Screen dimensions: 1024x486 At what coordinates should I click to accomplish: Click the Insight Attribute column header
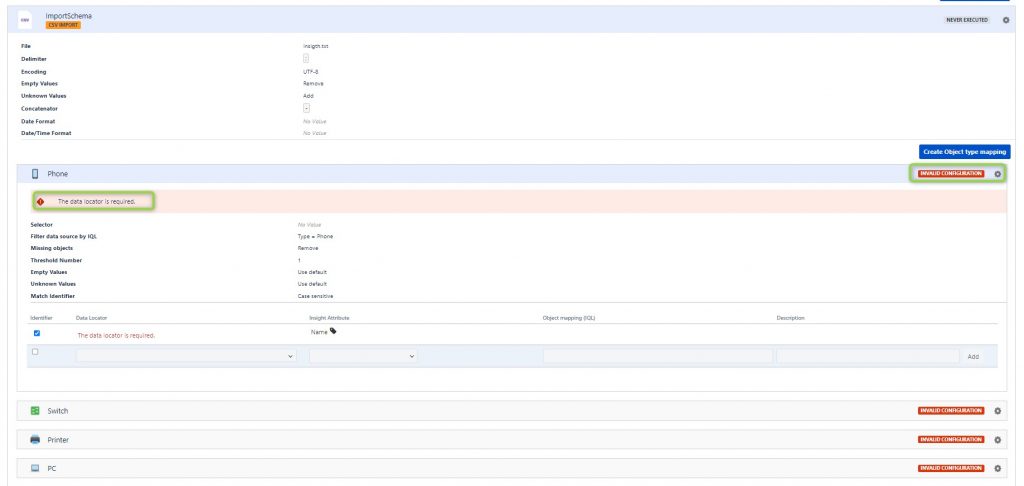[329, 318]
